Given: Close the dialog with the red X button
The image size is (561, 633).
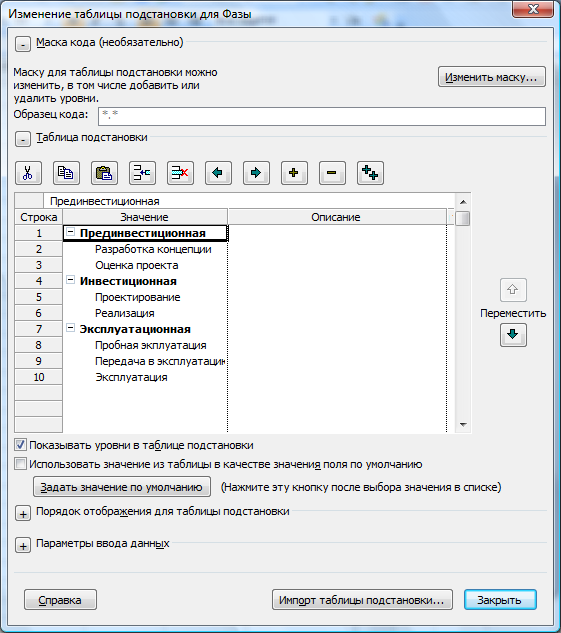Looking at the screenshot, I should click(532, 9).
